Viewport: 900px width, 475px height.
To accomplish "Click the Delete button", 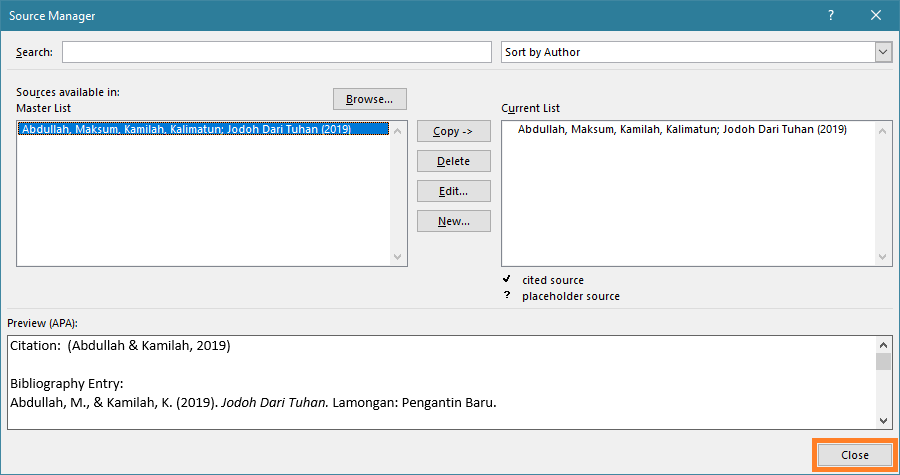I will (453, 161).
